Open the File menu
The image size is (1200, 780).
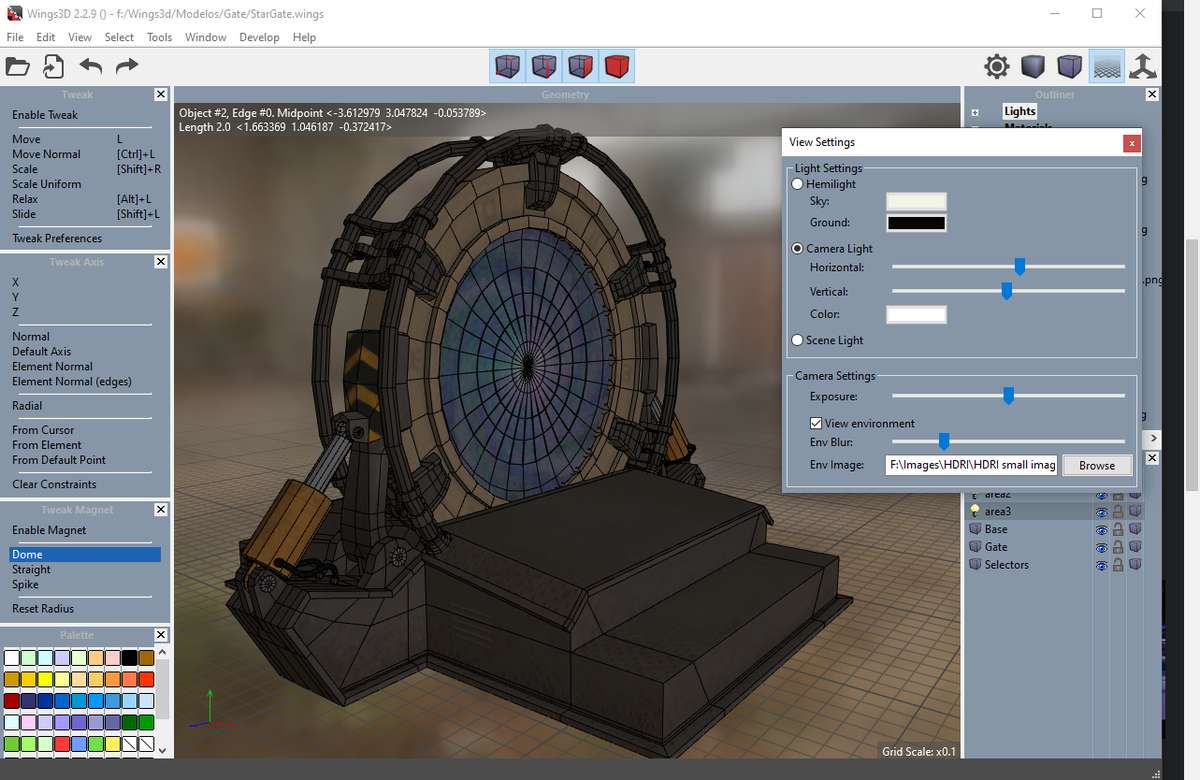(15, 37)
